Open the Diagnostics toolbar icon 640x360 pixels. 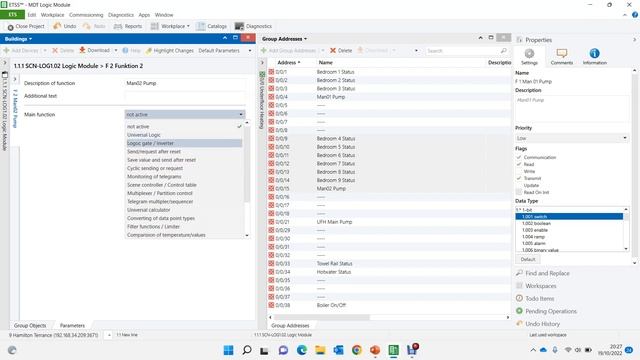(x=239, y=26)
